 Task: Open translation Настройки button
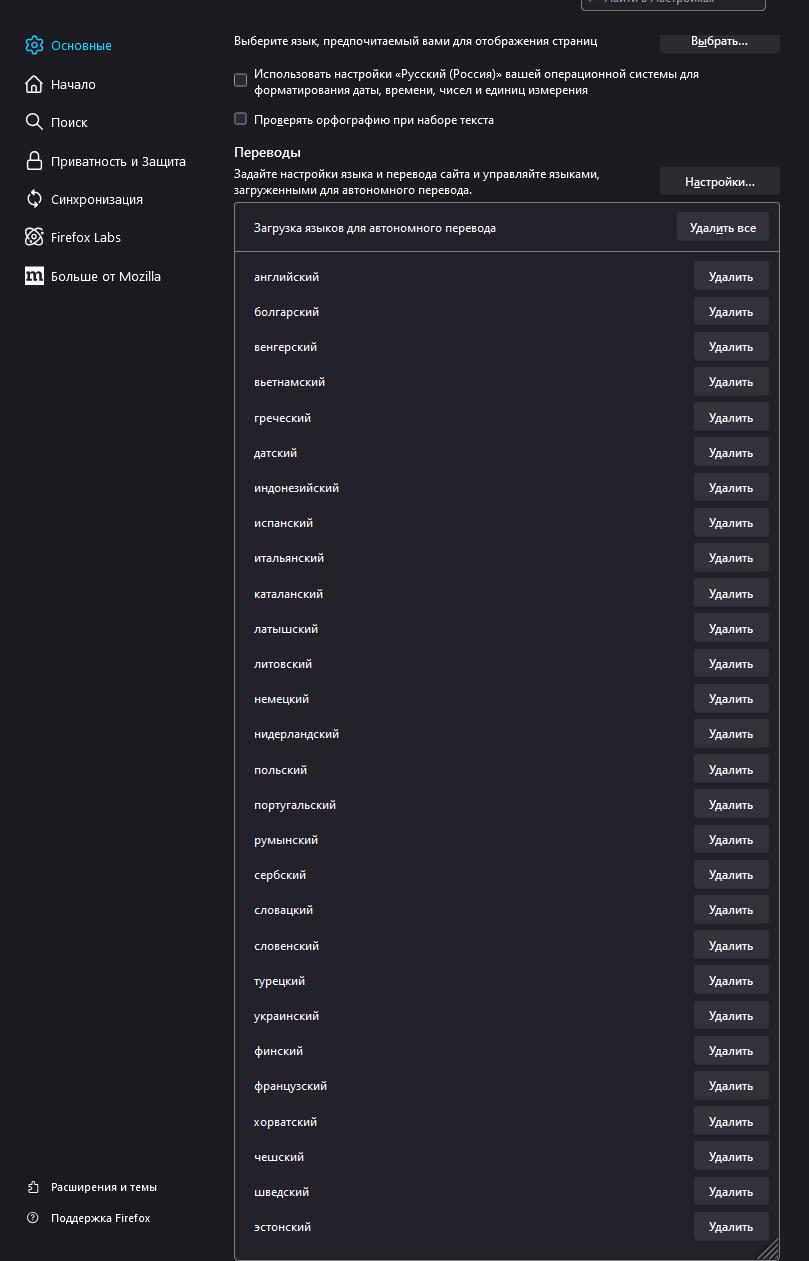[719, 181]
